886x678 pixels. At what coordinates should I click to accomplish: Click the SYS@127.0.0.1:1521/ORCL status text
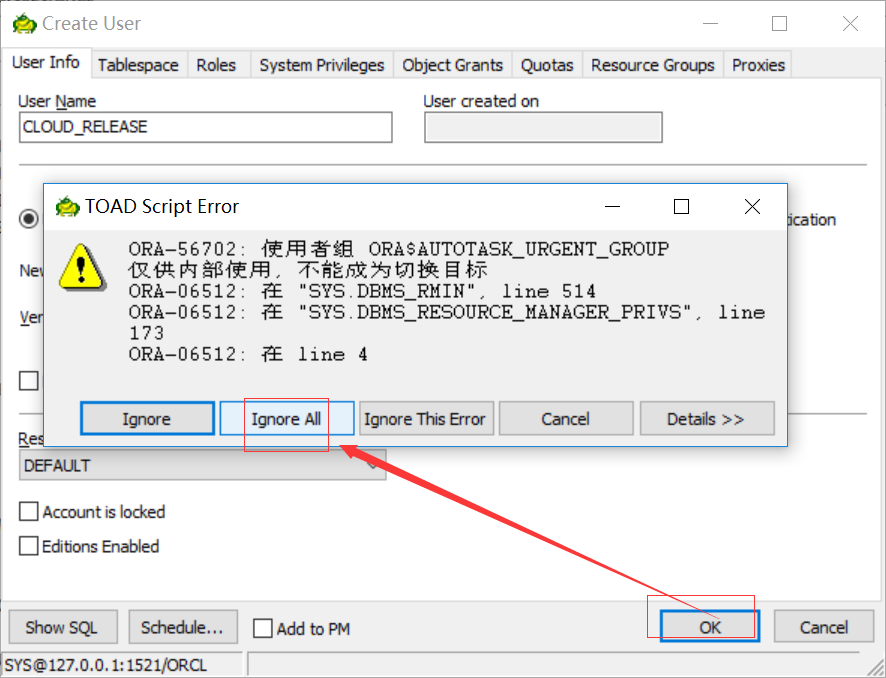106,665
